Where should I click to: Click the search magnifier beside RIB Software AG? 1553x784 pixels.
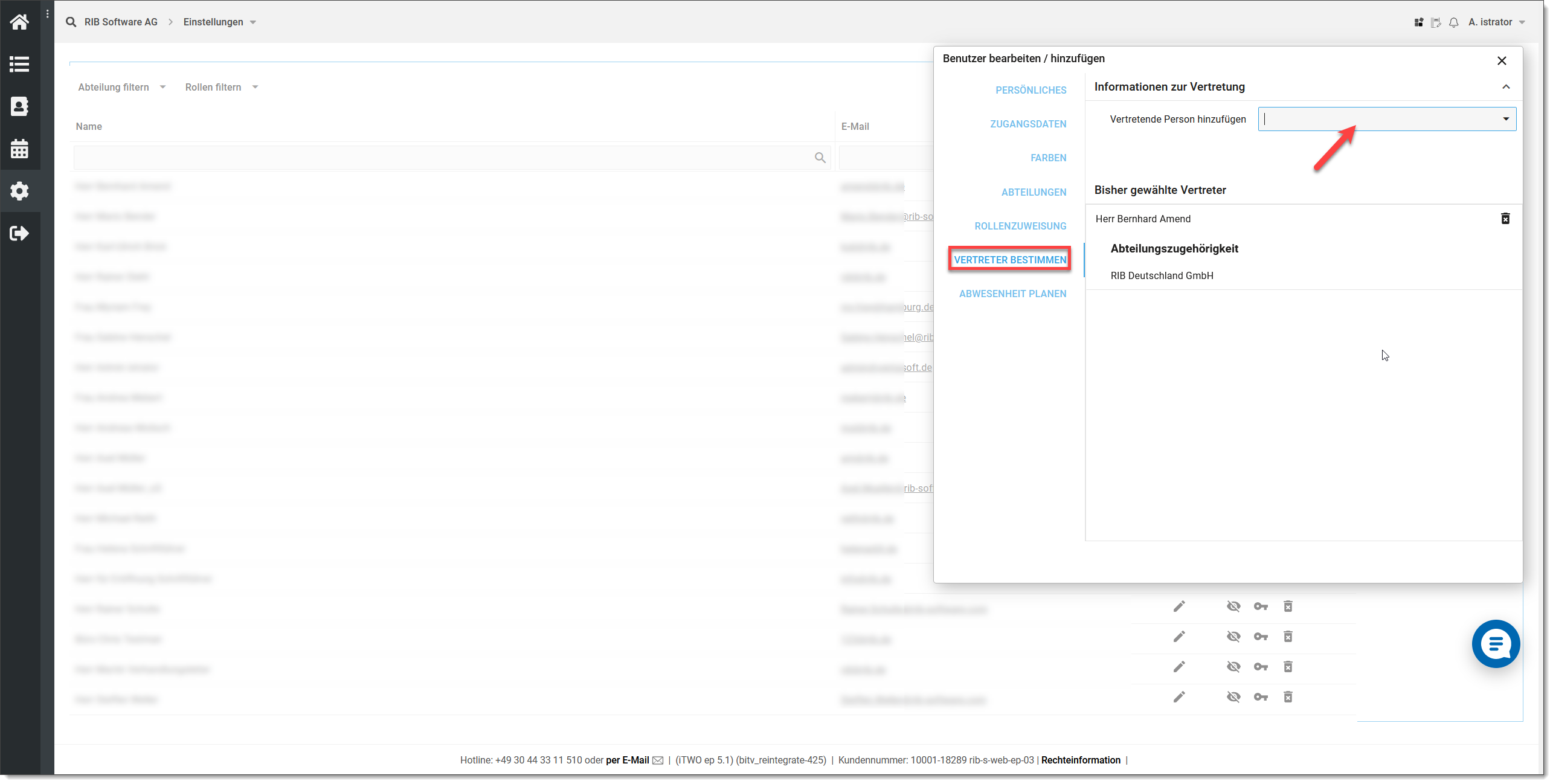(71, 22)
